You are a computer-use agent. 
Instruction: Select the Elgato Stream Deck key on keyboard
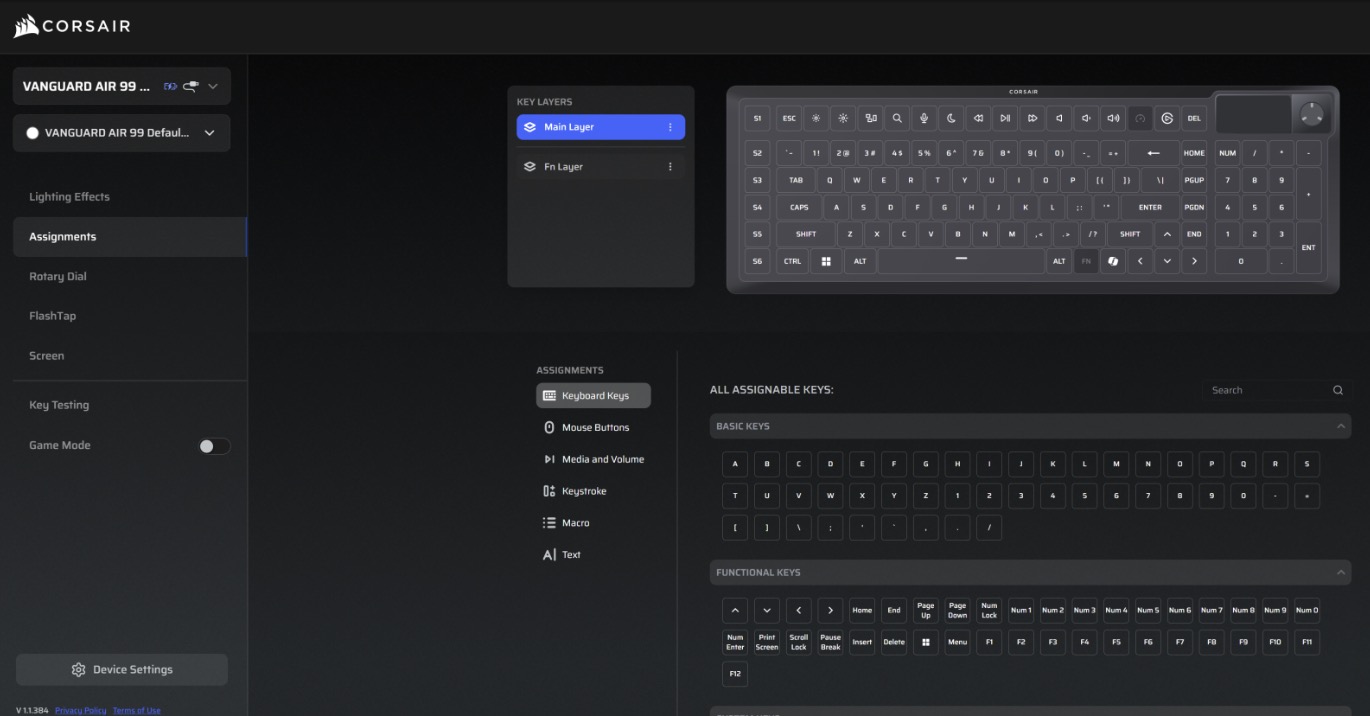point(1167,118)
